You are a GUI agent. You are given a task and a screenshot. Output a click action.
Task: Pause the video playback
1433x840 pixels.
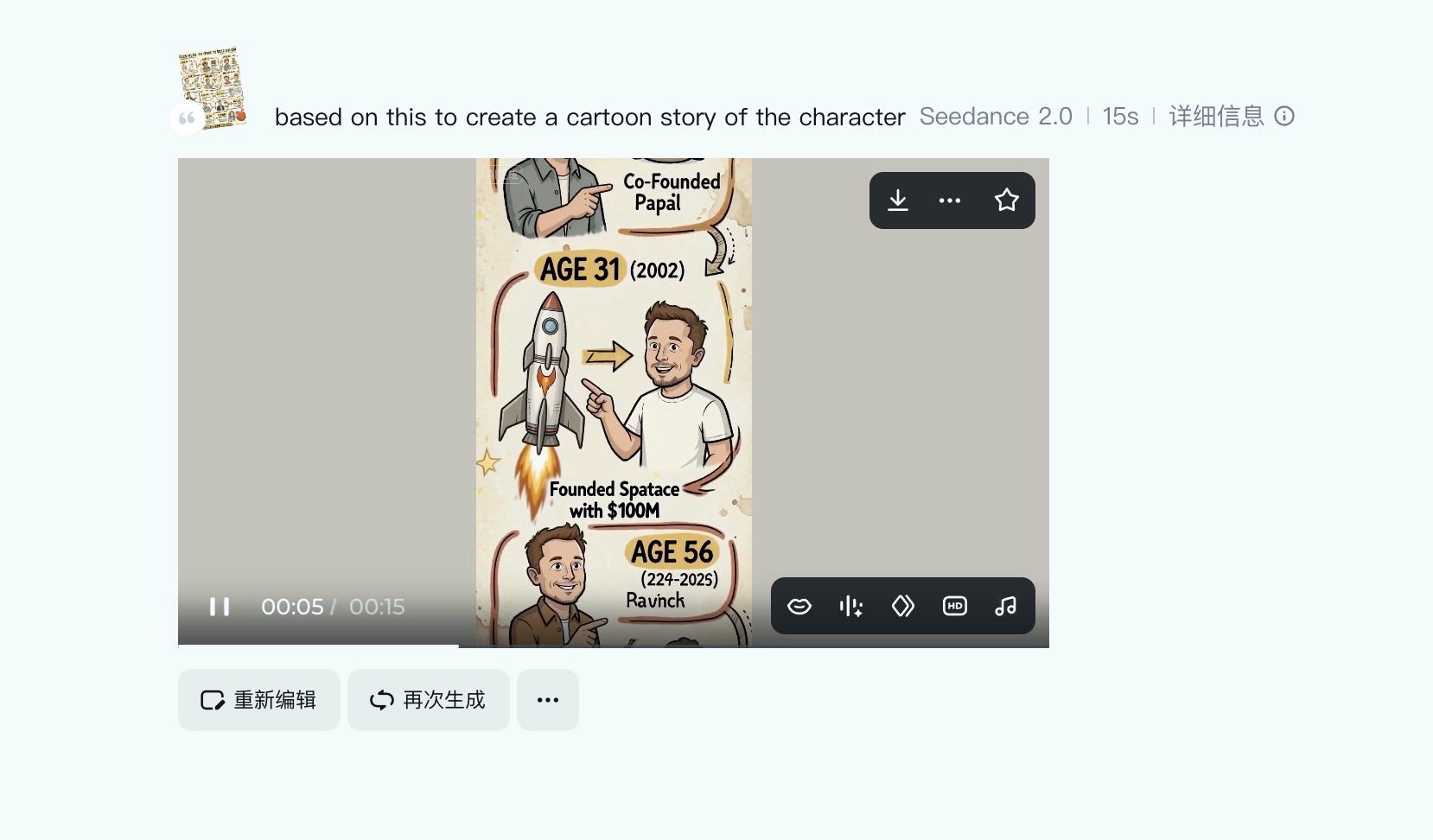pos(220,607)
